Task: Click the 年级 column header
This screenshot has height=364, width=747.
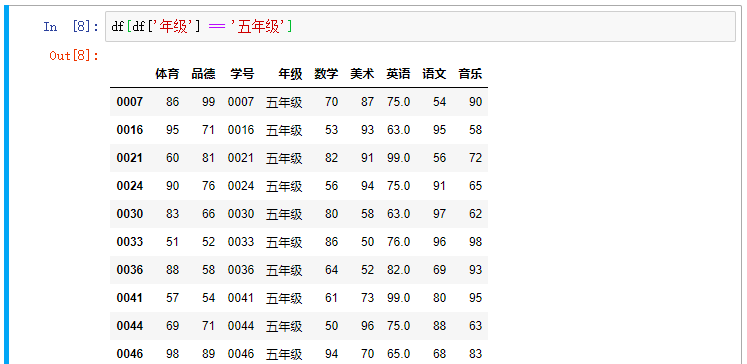Action: [x=291, y=74]
